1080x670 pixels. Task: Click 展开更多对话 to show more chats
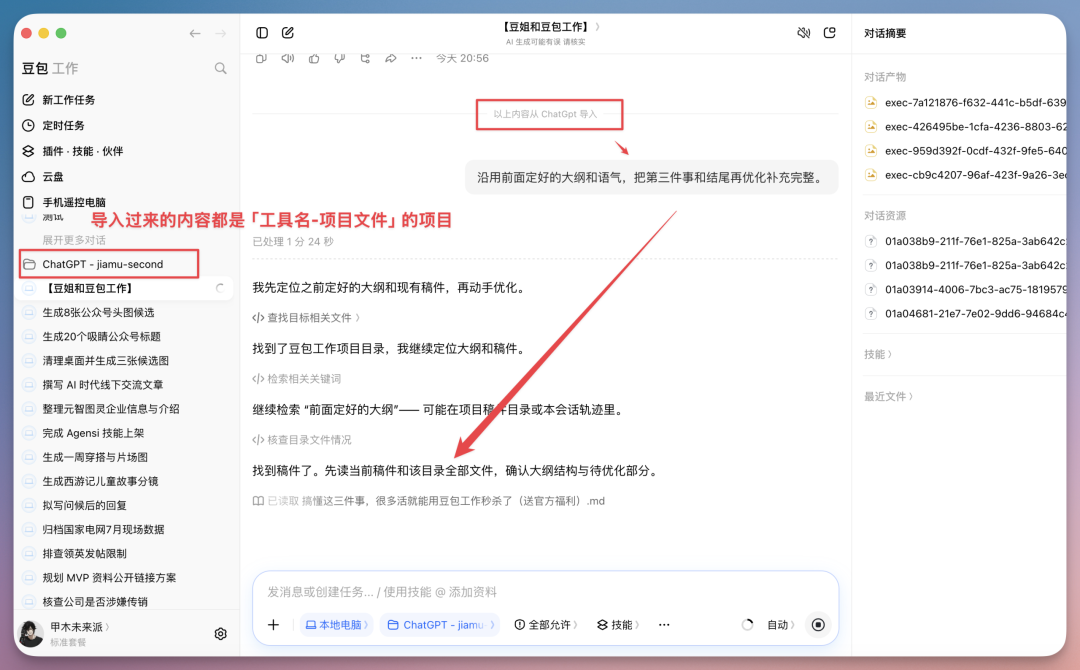point(74,240)
